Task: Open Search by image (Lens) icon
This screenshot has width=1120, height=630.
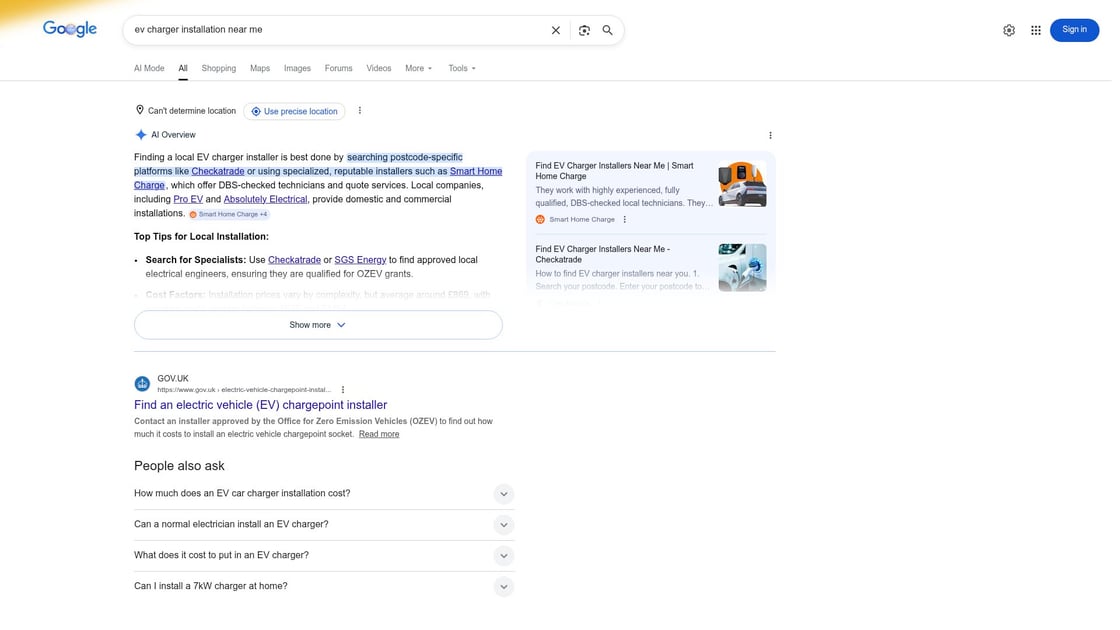Action: (584, 30)
